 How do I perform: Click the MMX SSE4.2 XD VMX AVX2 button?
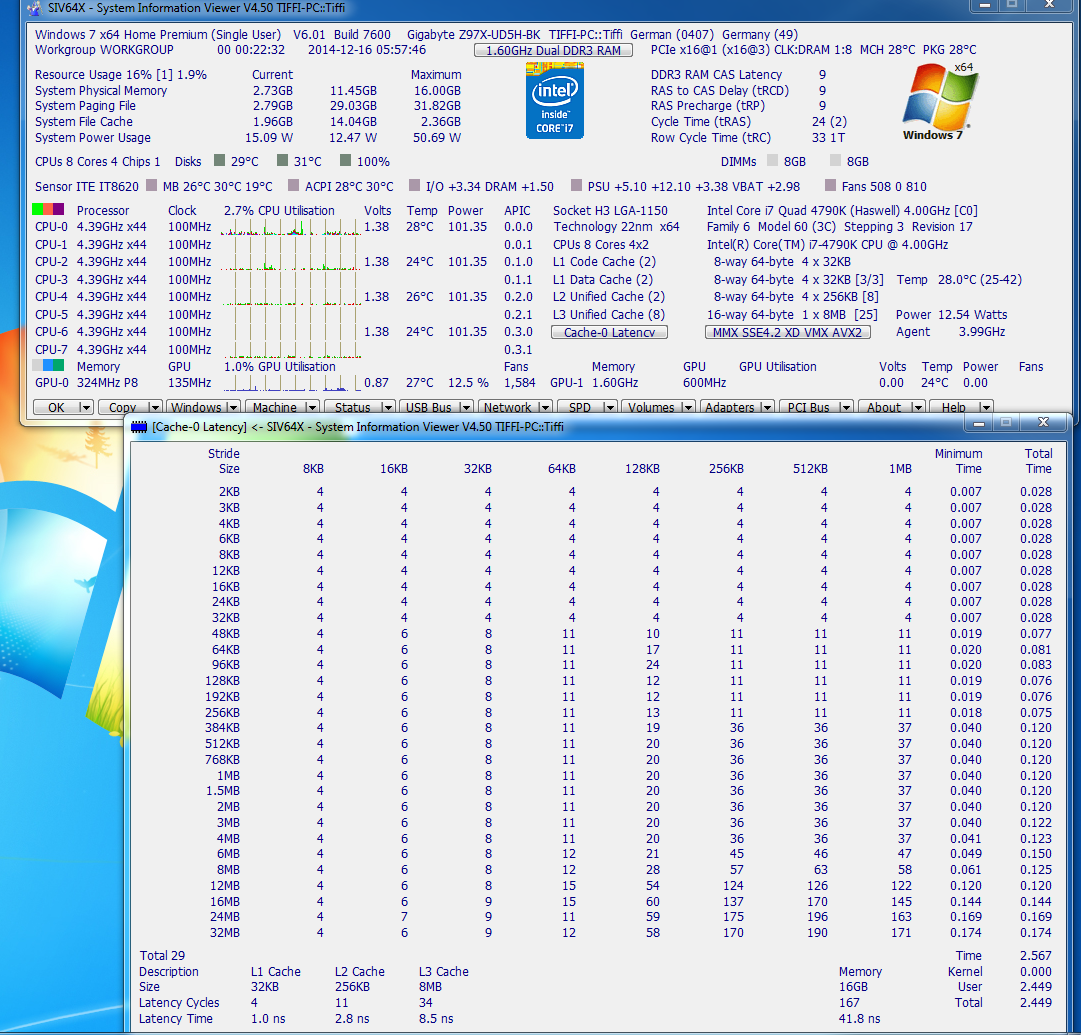(x=787, y=332)
